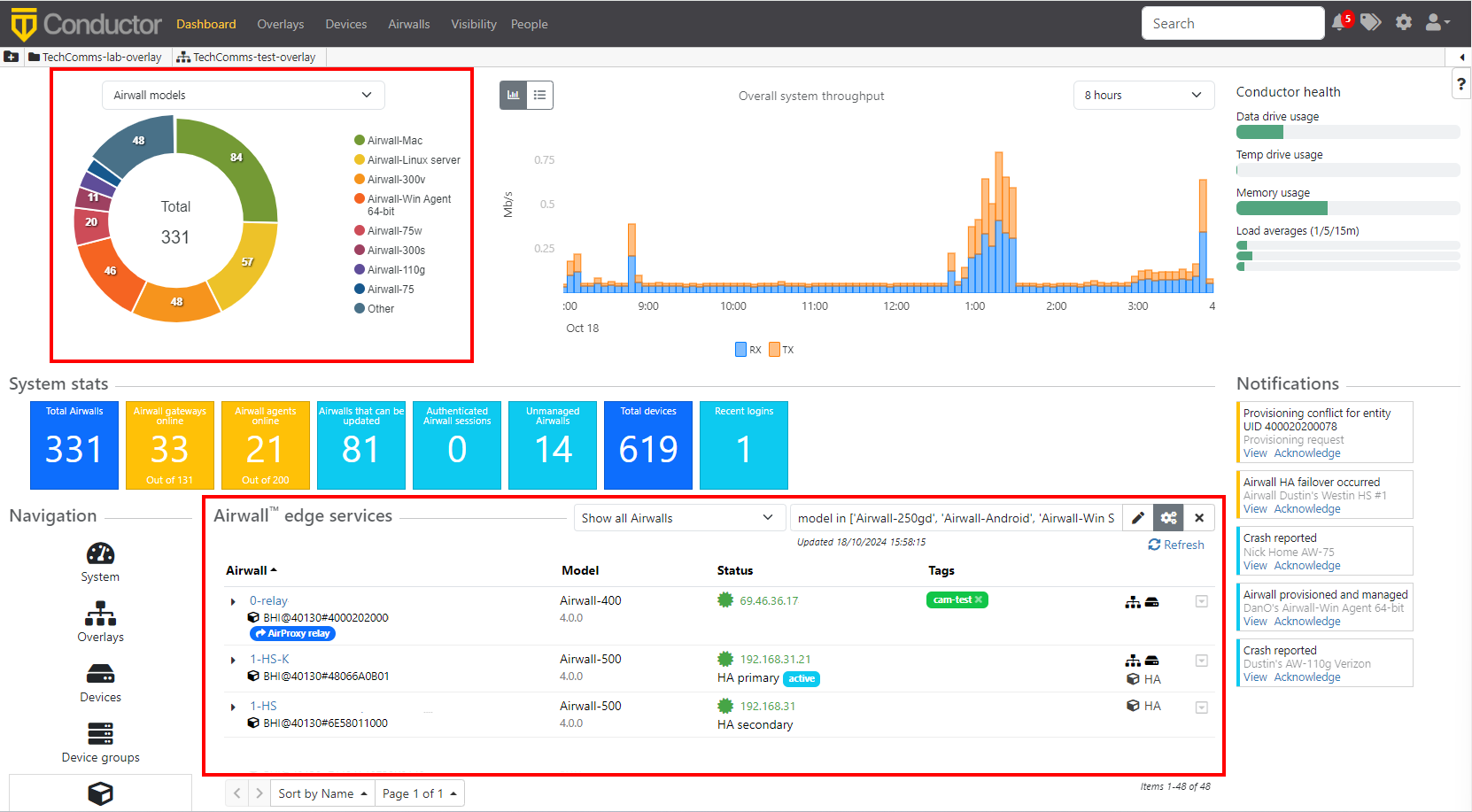This screenshot has width=1472, height=812.
Task: Open Sort by Name dropdown
Action: coord(322,793)
